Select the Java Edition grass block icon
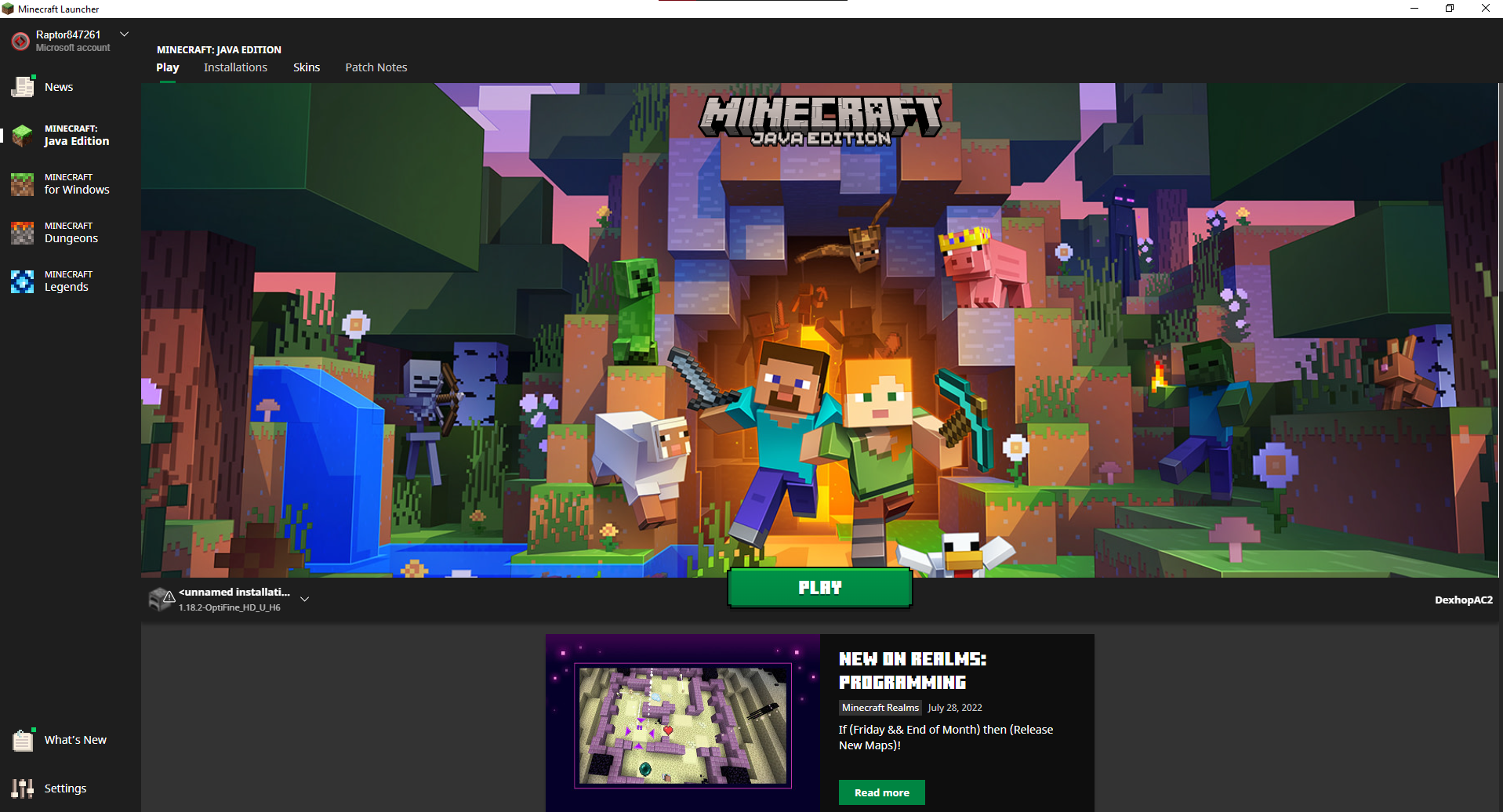 click(x=23, y=135)
